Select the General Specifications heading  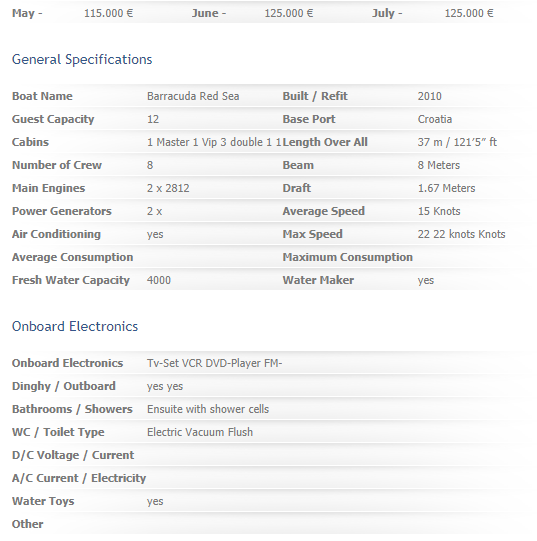click(82, 59)
